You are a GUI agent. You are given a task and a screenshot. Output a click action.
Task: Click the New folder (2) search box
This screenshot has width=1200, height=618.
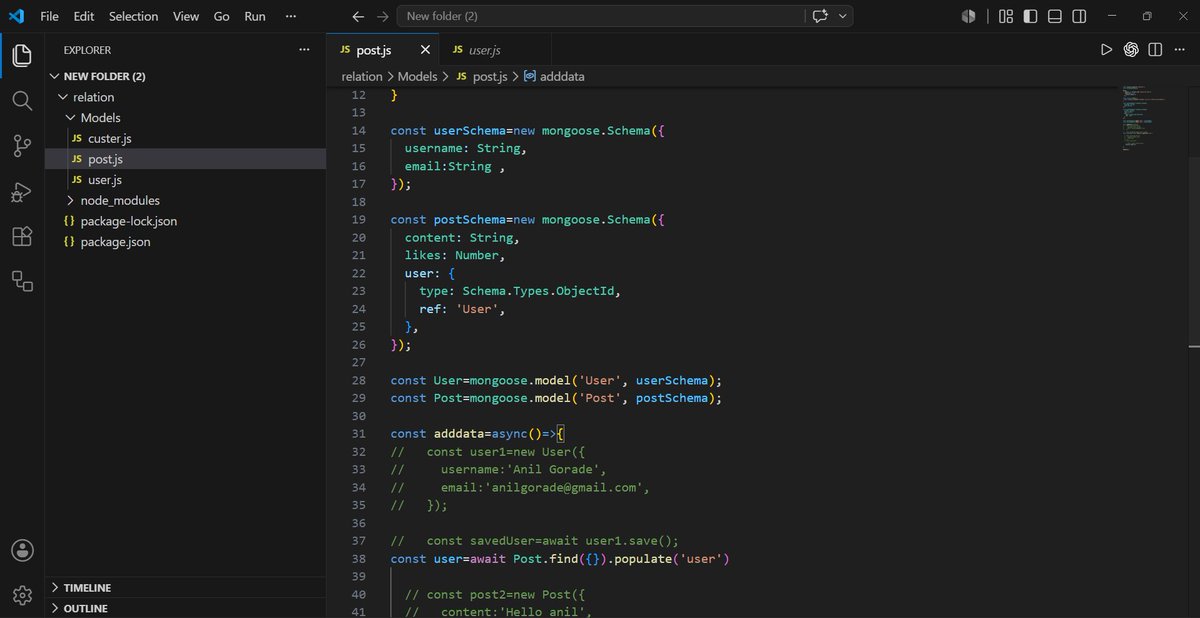point(600,16)
